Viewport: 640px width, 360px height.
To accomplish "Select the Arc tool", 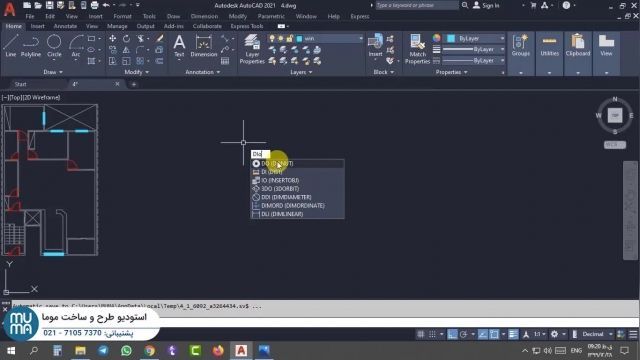I will pos(76,45).
